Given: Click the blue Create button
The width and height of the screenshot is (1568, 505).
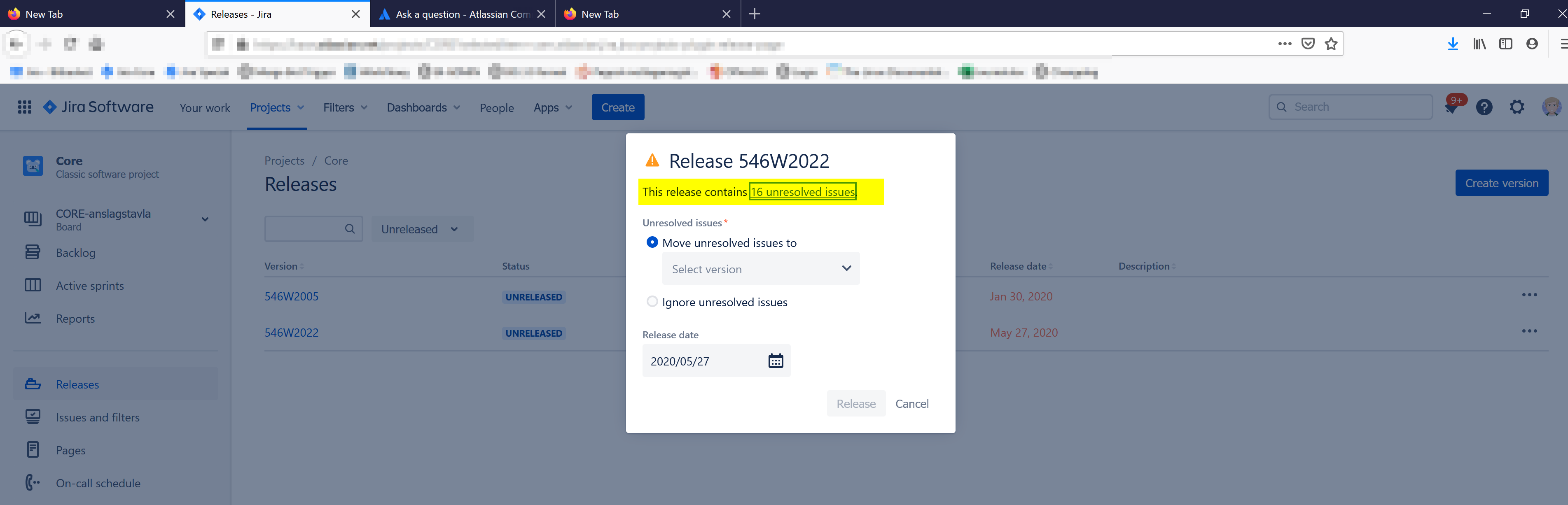Looking at the screenshot, I should [617, 108].
